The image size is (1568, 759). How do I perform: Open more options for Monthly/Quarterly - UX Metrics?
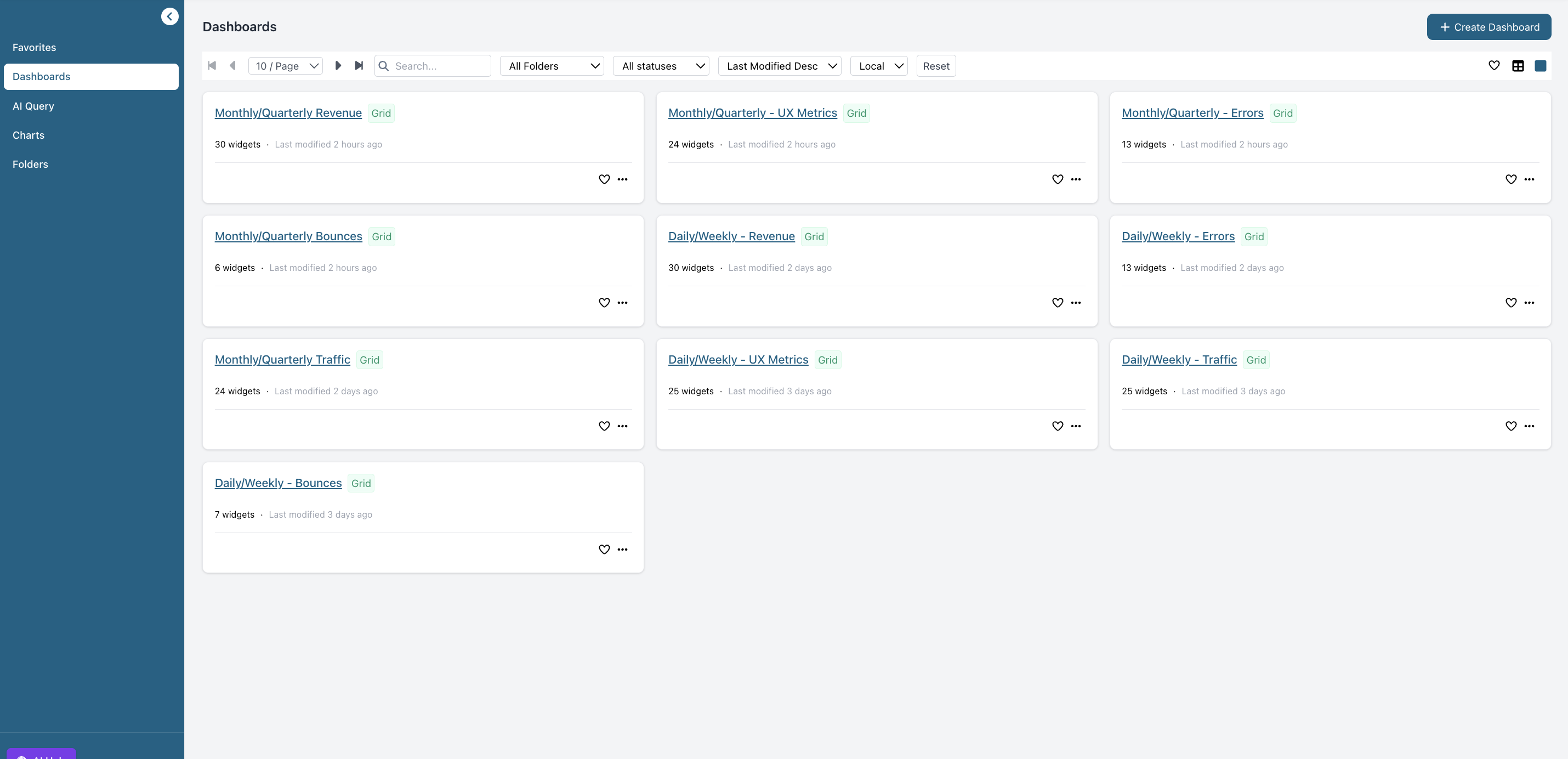[1076, 179]
